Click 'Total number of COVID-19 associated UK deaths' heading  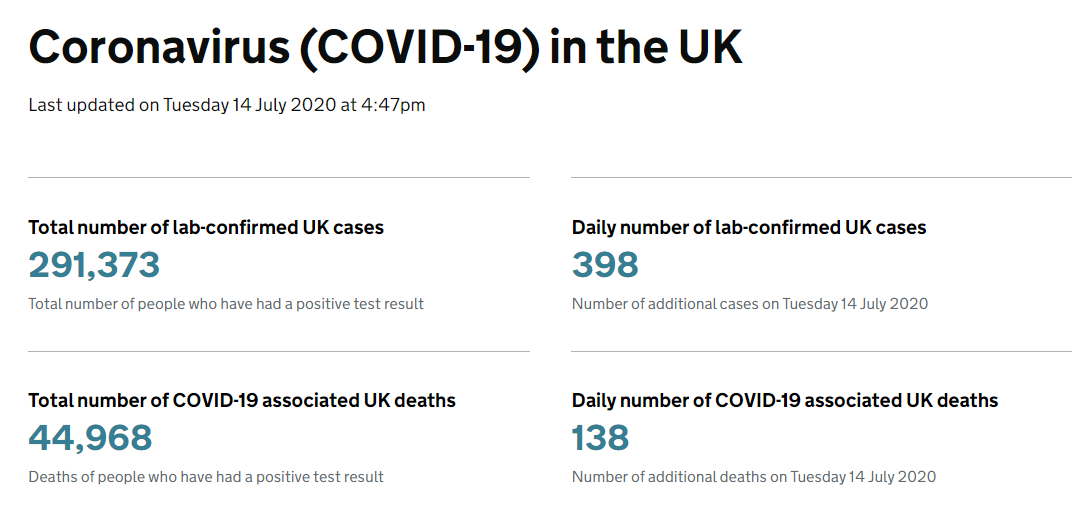click(242, 400)
